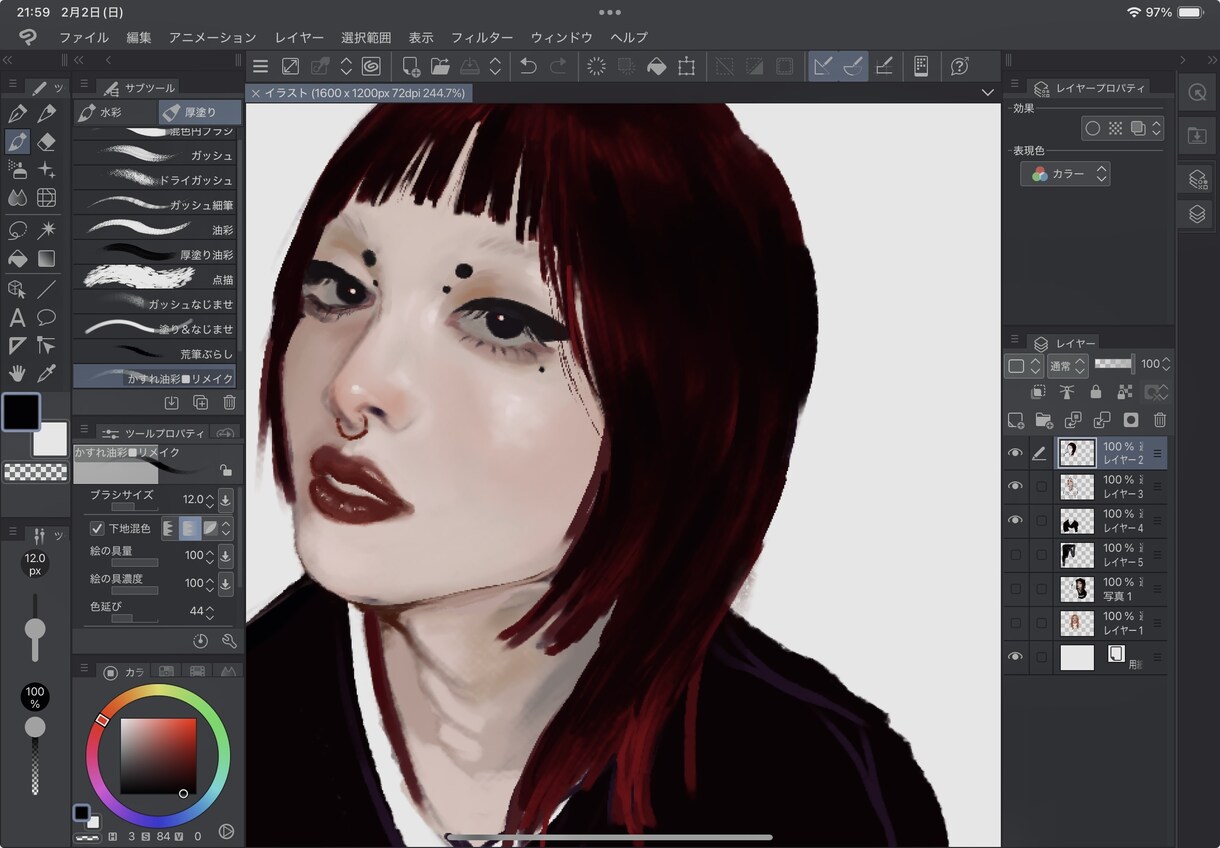Viewport: 1220px width, 848px height.
Task: Create new layer folder icon
Action: coord(1044,420)
